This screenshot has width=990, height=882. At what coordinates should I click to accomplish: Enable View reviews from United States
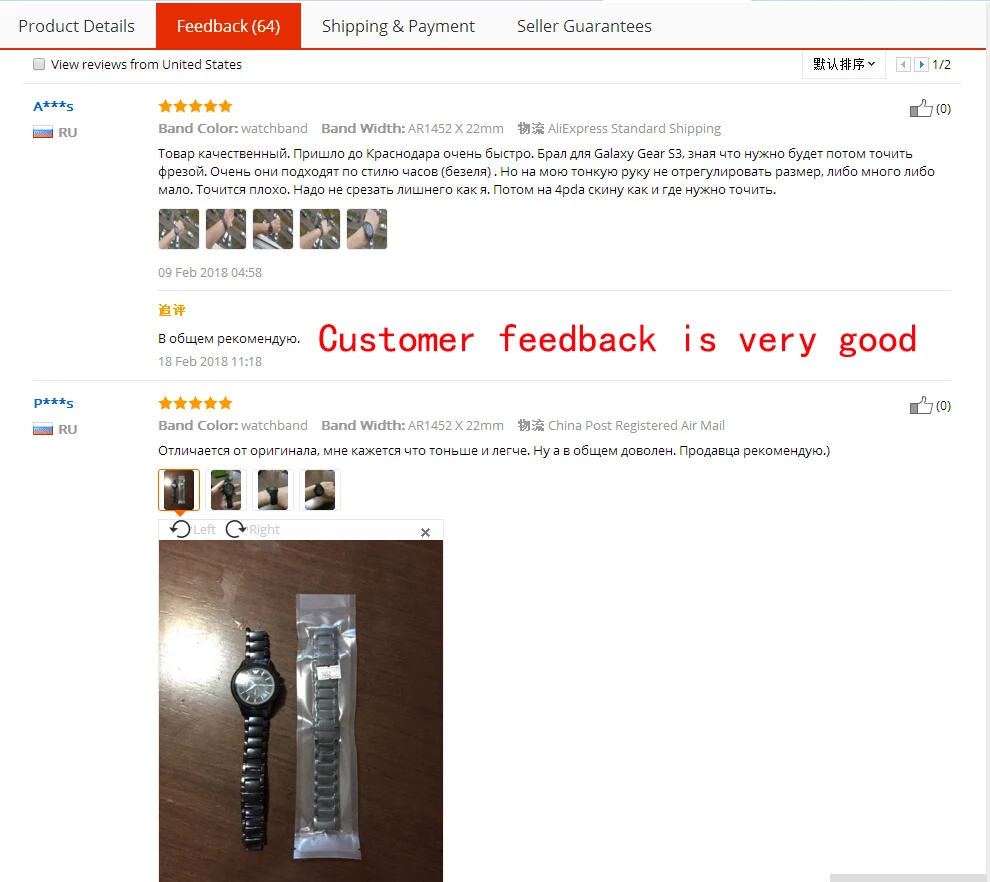39,64
